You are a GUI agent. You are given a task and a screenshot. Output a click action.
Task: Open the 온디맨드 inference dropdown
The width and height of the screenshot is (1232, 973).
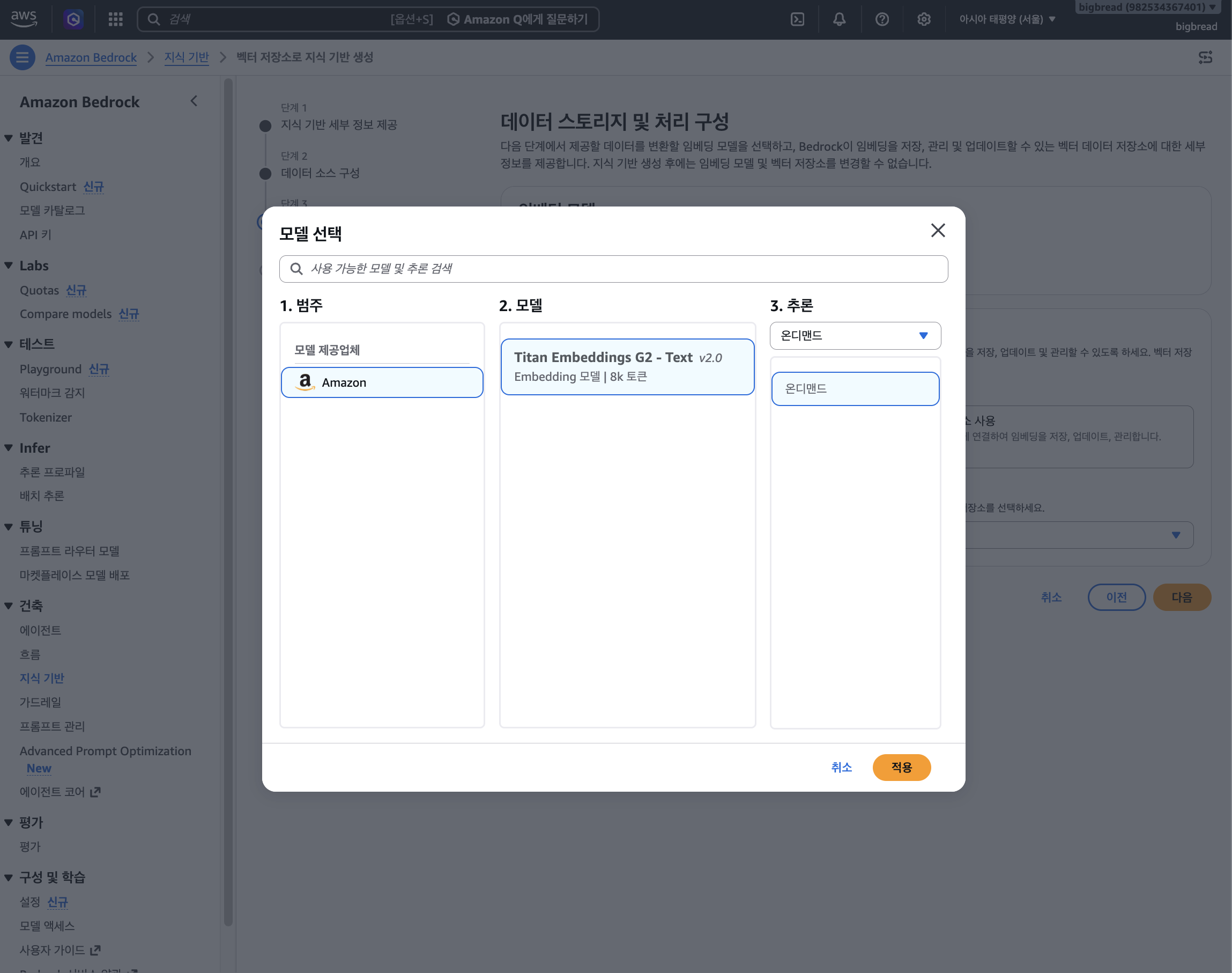[x=855, y=336]
